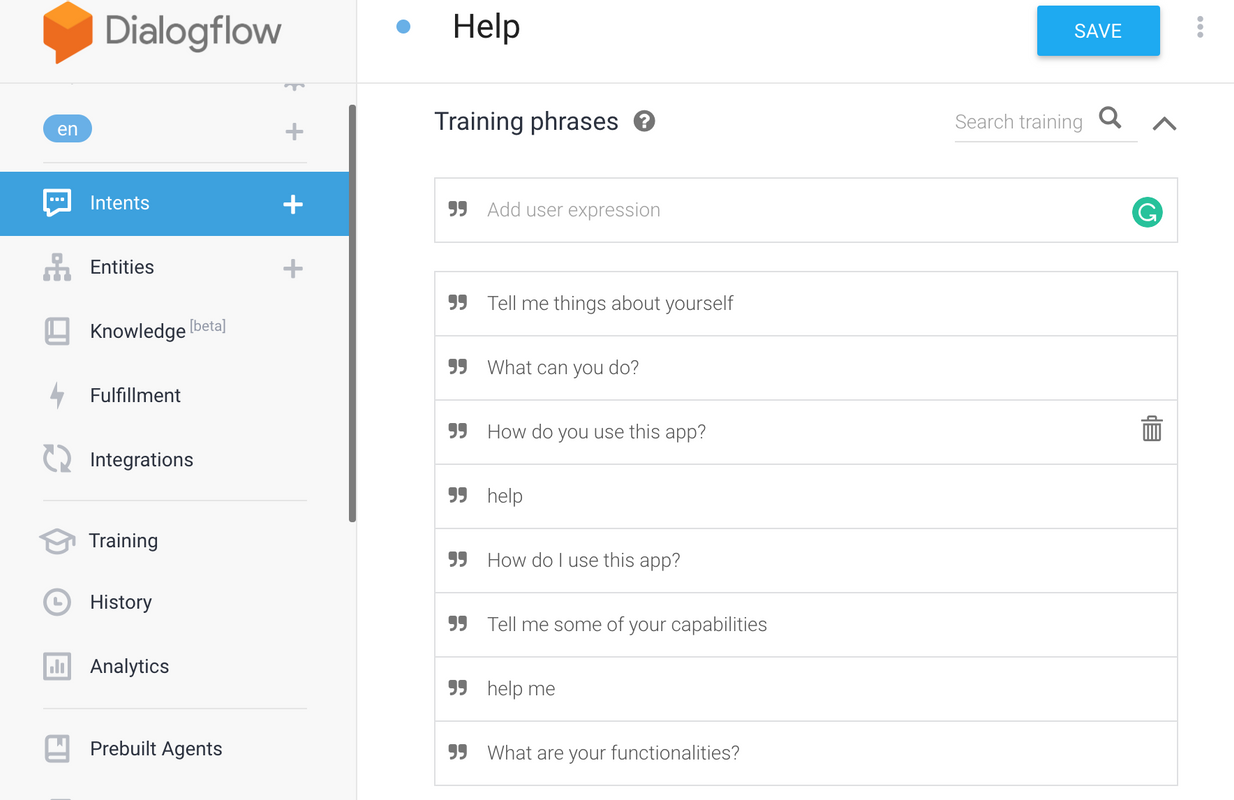The height and width of the screenshot is (800, 1234).
Task: Select the en language badge
Action: click(67, 129)
